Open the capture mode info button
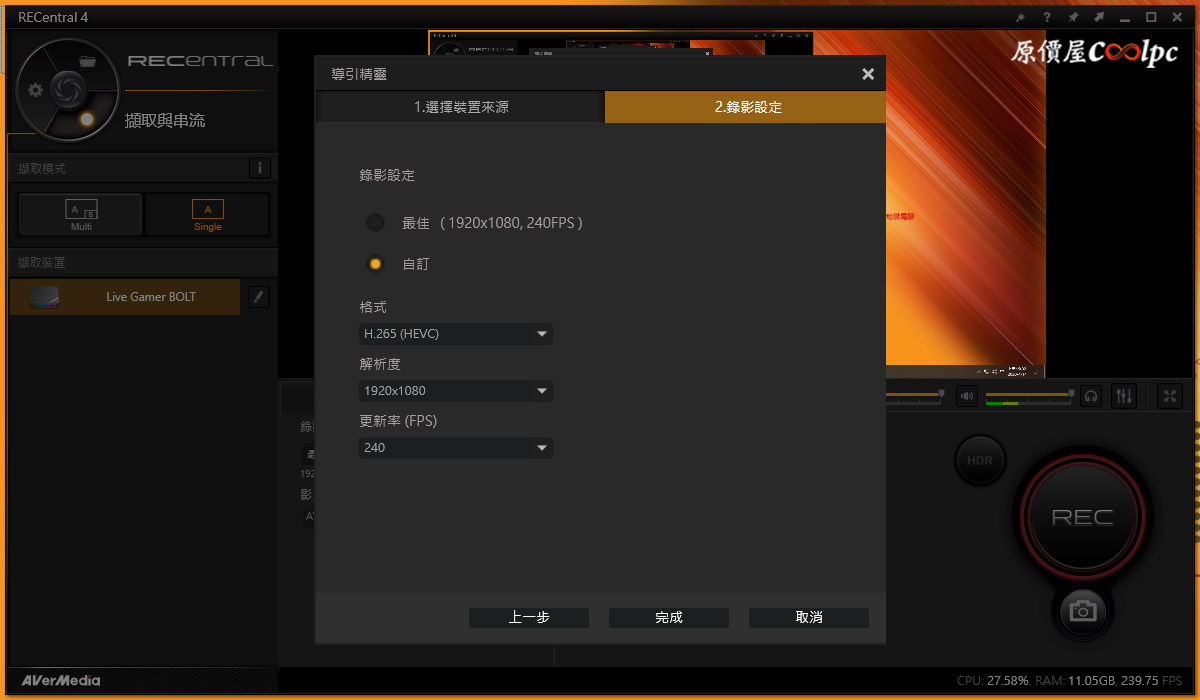The image size is (1200, 700). (259, 168)
